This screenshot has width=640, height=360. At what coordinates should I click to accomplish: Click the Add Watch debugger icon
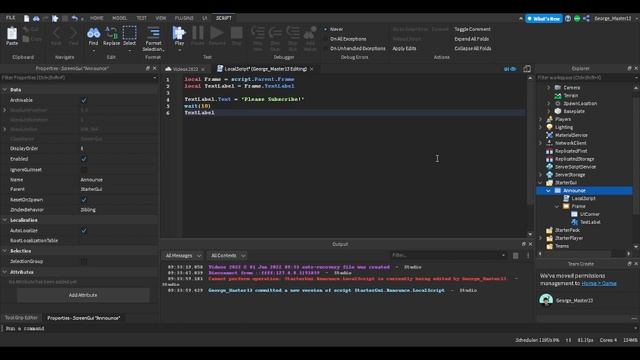pyautogui.click(x=310, y=33)
